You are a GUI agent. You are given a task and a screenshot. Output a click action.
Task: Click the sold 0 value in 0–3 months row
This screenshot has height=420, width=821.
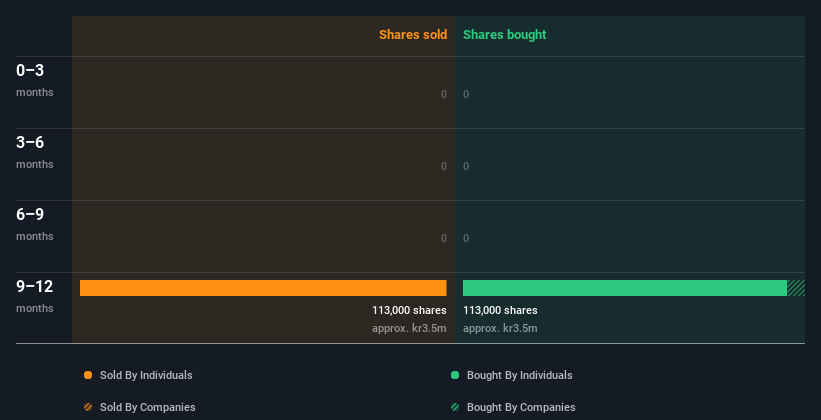coord(443,94)
